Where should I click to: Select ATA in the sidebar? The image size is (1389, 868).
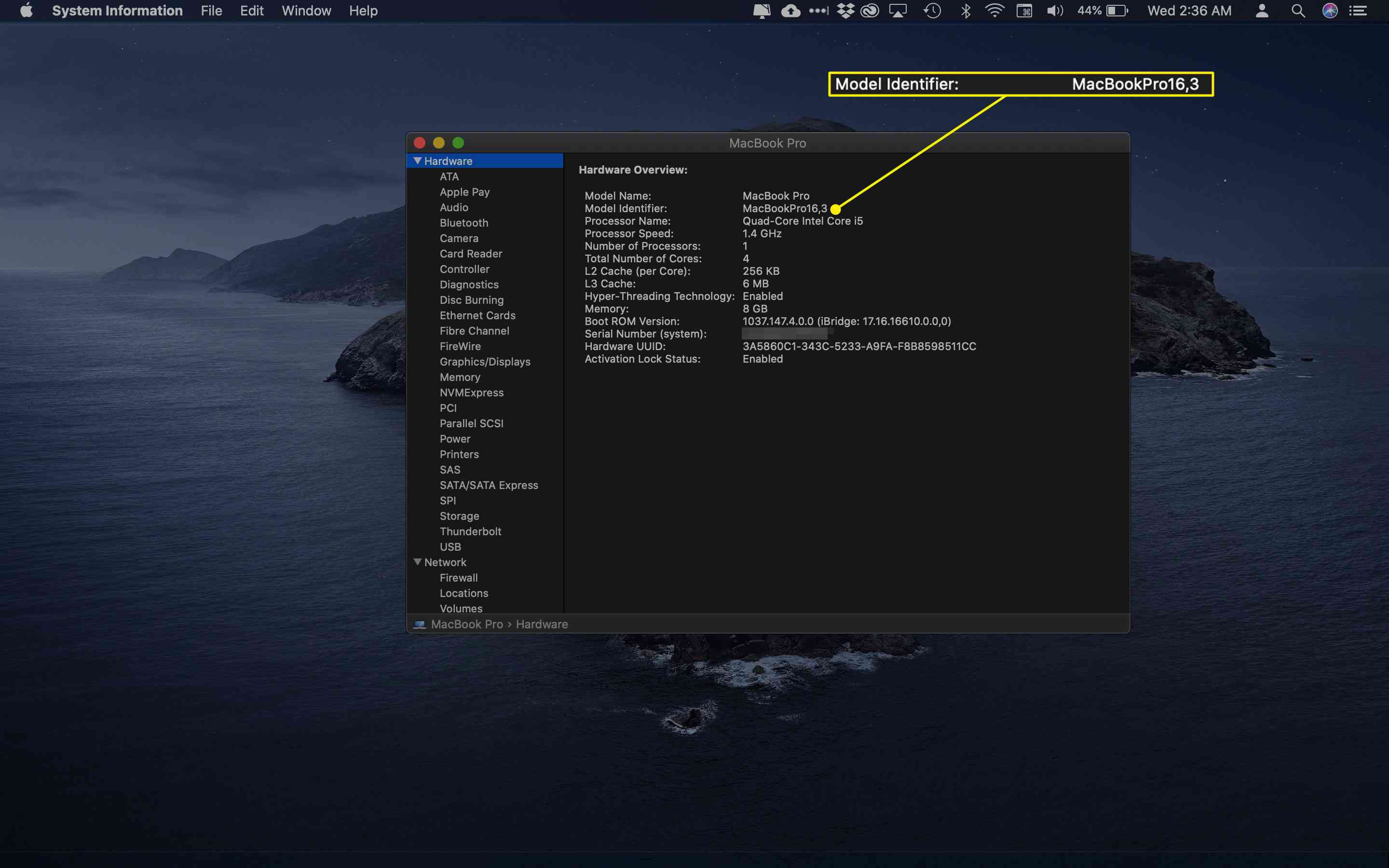pos(449,176)
